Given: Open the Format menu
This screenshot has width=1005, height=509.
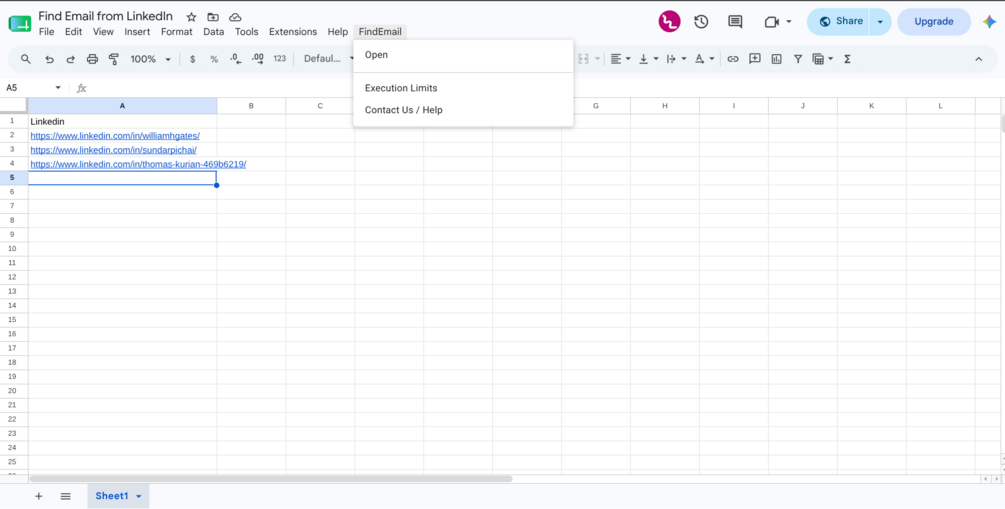Looking at the screenshot, I should [x=176, y=31].
